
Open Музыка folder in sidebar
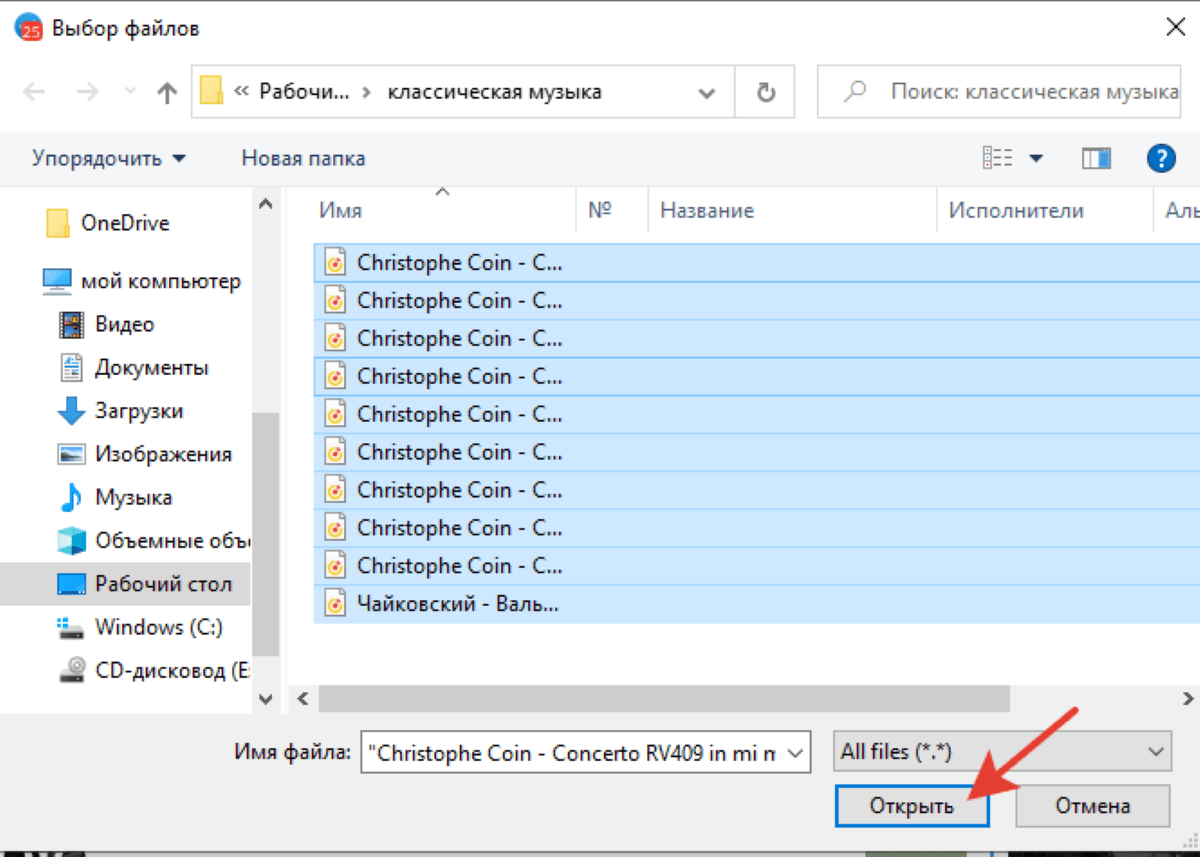(x=133, y=497)
